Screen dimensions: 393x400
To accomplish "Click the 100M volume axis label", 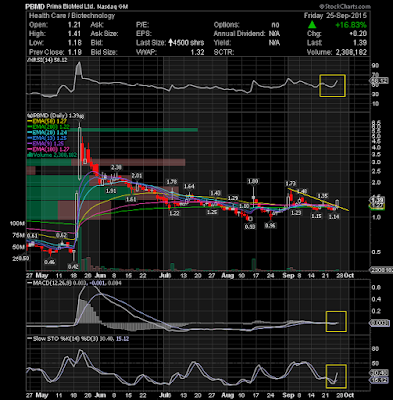I will coord(17,224).
